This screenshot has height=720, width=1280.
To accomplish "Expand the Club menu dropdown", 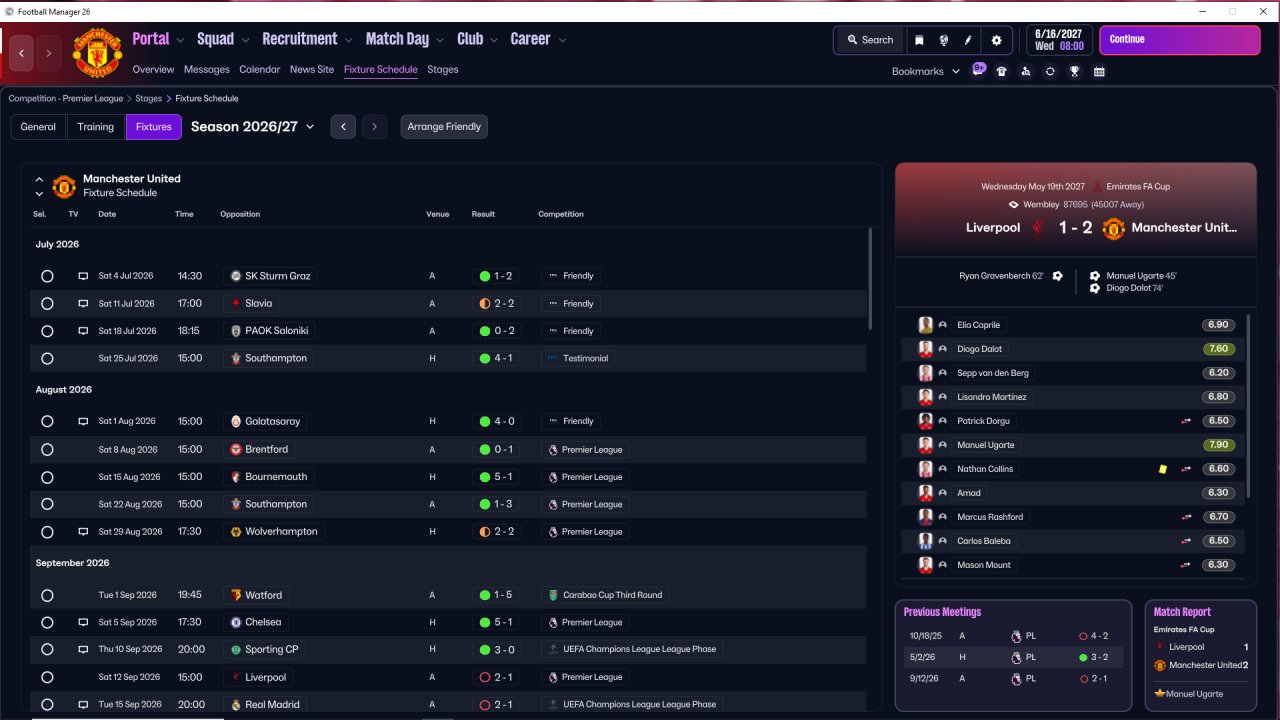I will pyautogui.click(x=494, y=40).
